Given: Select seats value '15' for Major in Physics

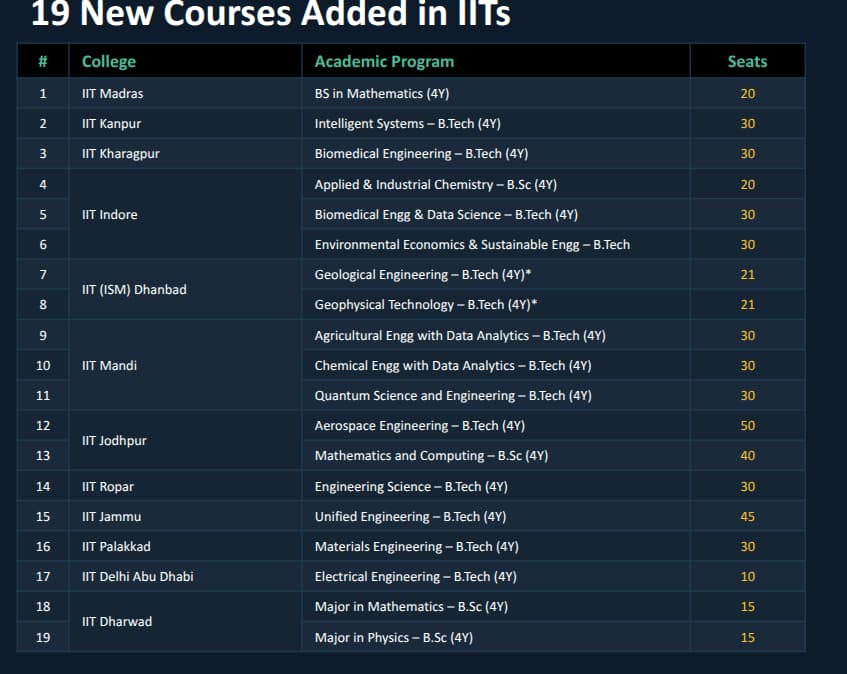Looking at the screenshot, I should 748,637.
